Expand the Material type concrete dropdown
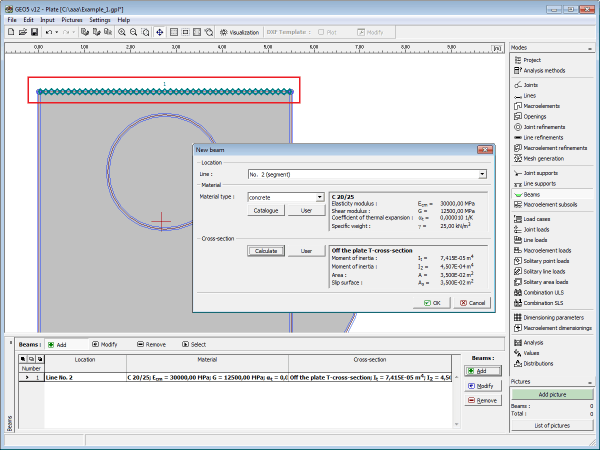This screenshot has height=450, width=600. coord(319,198)
